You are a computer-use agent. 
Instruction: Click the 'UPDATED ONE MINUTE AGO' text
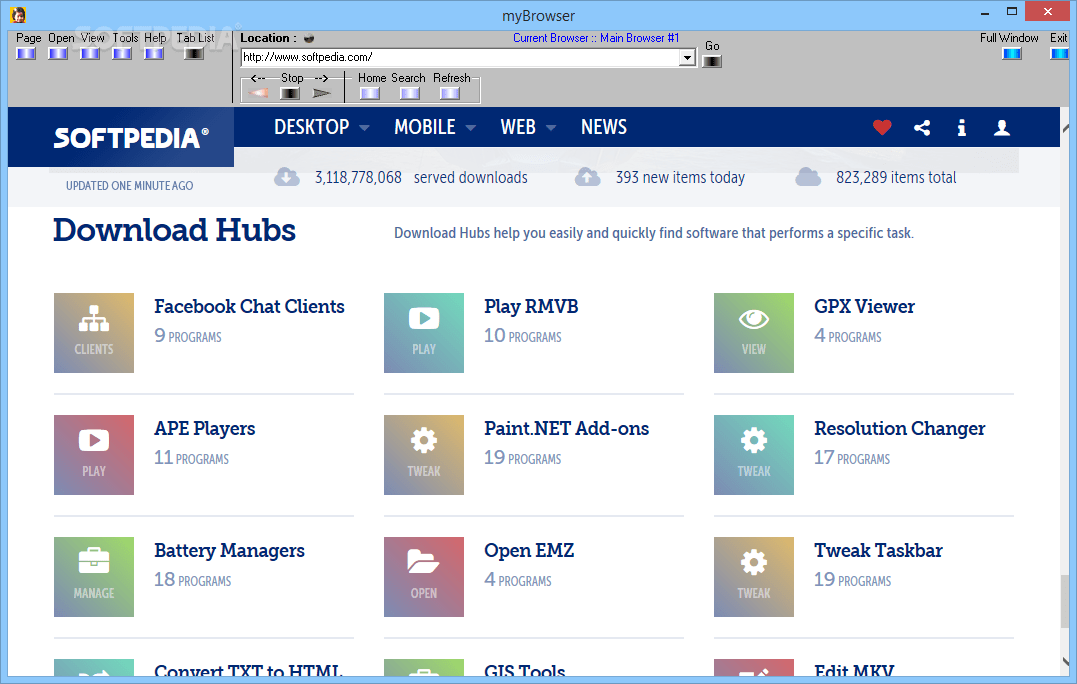129,185
